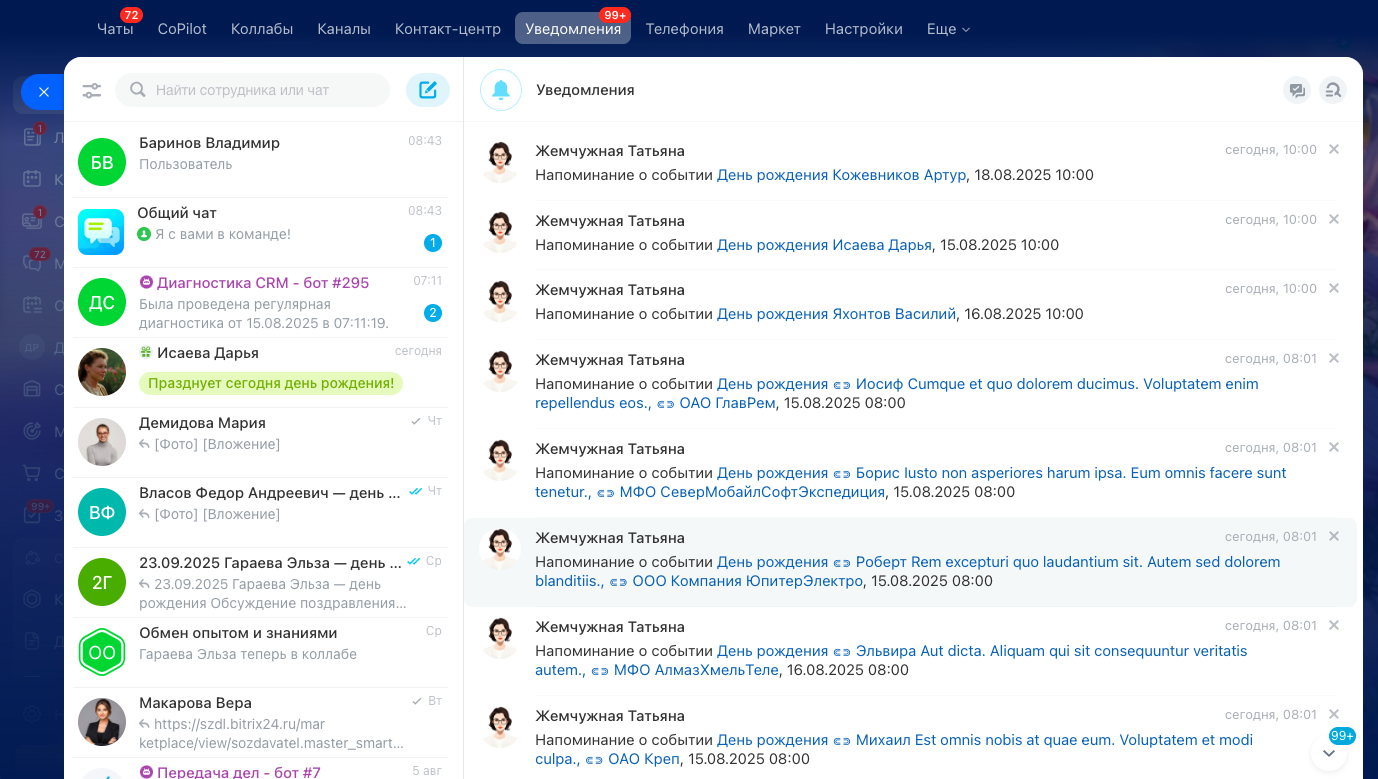Viewport: 1378px width, 779px height.
Task: Open the Власов Федор Андреевич chat
Action: (x=264, y=512)
